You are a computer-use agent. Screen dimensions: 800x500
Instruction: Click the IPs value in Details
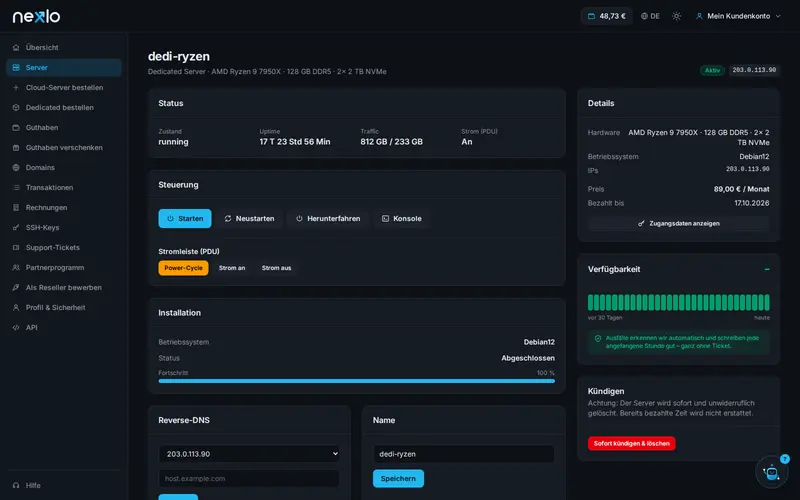748,169
